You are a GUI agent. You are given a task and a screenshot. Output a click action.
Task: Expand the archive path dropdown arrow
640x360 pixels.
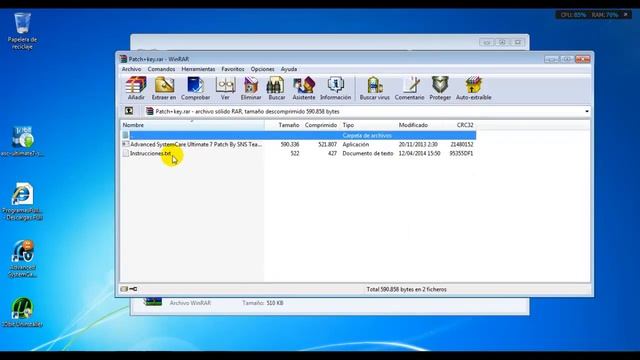(x=587, y=111)
